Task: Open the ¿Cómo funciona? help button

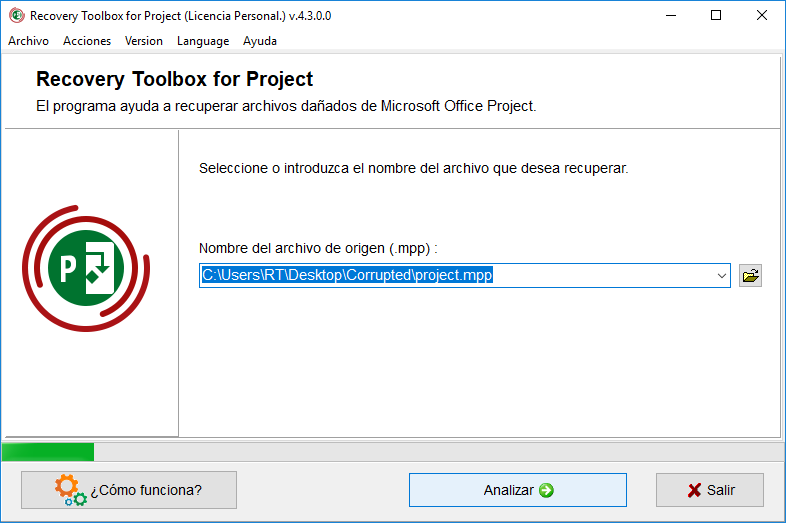Action: (129, 490)
